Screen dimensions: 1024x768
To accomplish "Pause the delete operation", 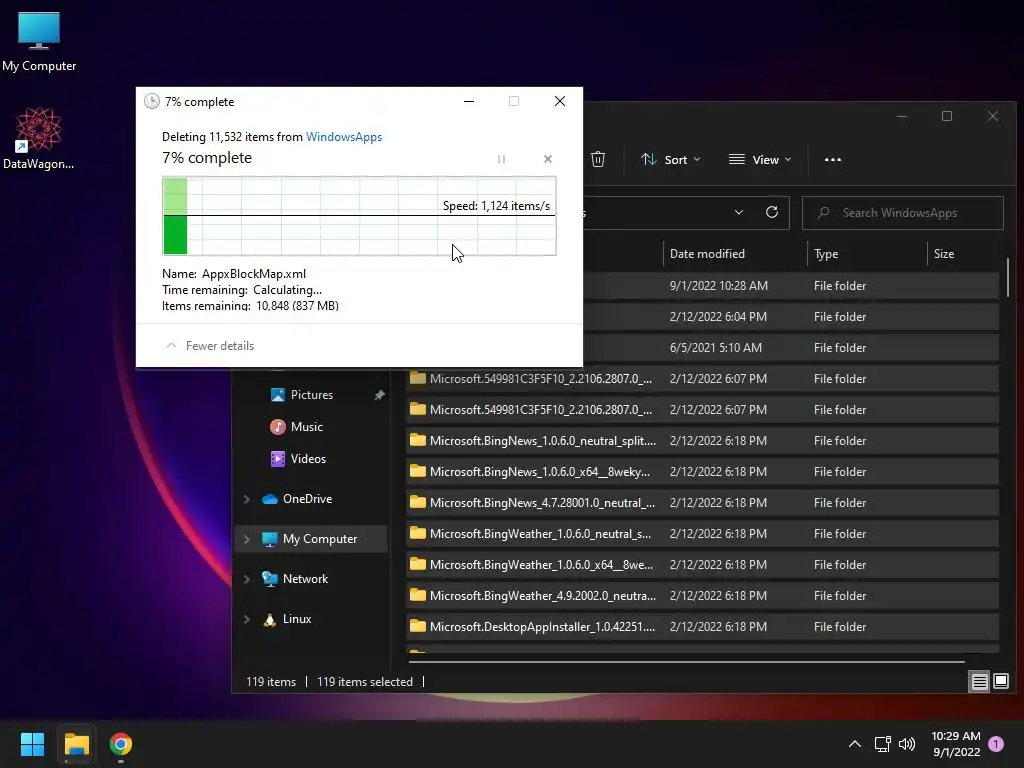I will (502, 159).
